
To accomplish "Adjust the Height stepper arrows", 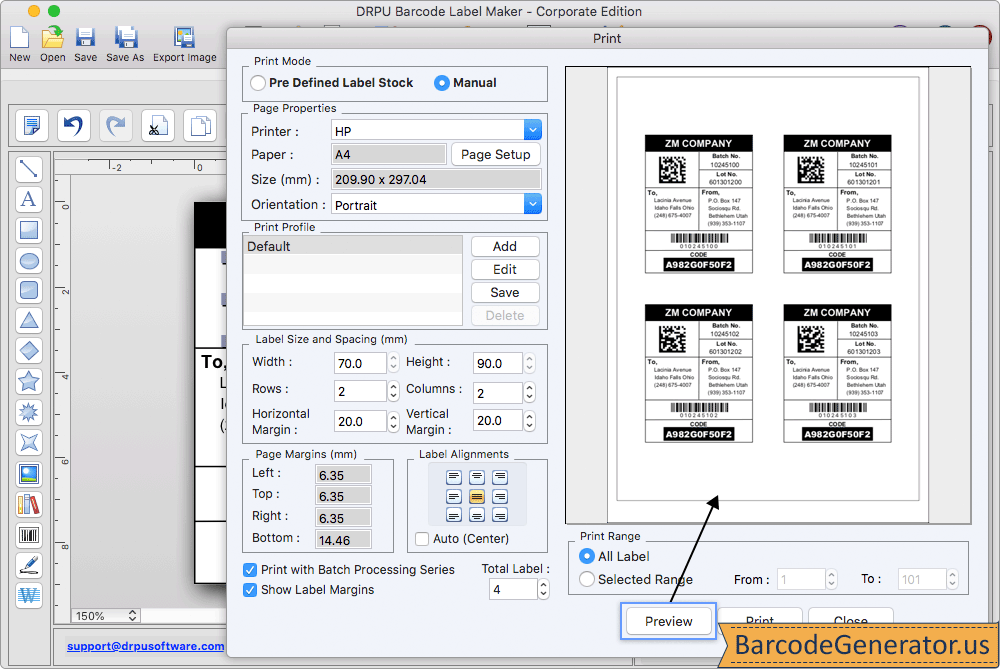I will [x=529, y=363].
